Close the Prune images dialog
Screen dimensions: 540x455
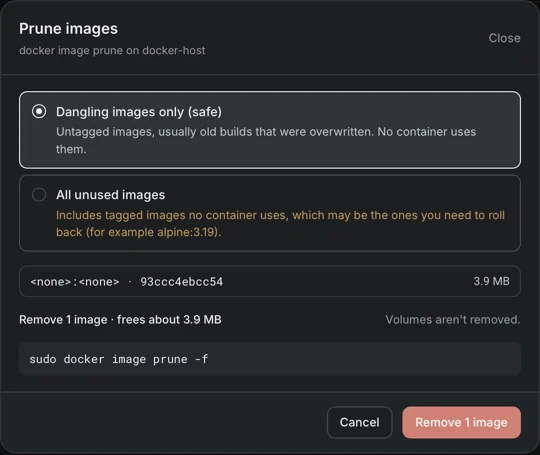(x=504, y=38)
